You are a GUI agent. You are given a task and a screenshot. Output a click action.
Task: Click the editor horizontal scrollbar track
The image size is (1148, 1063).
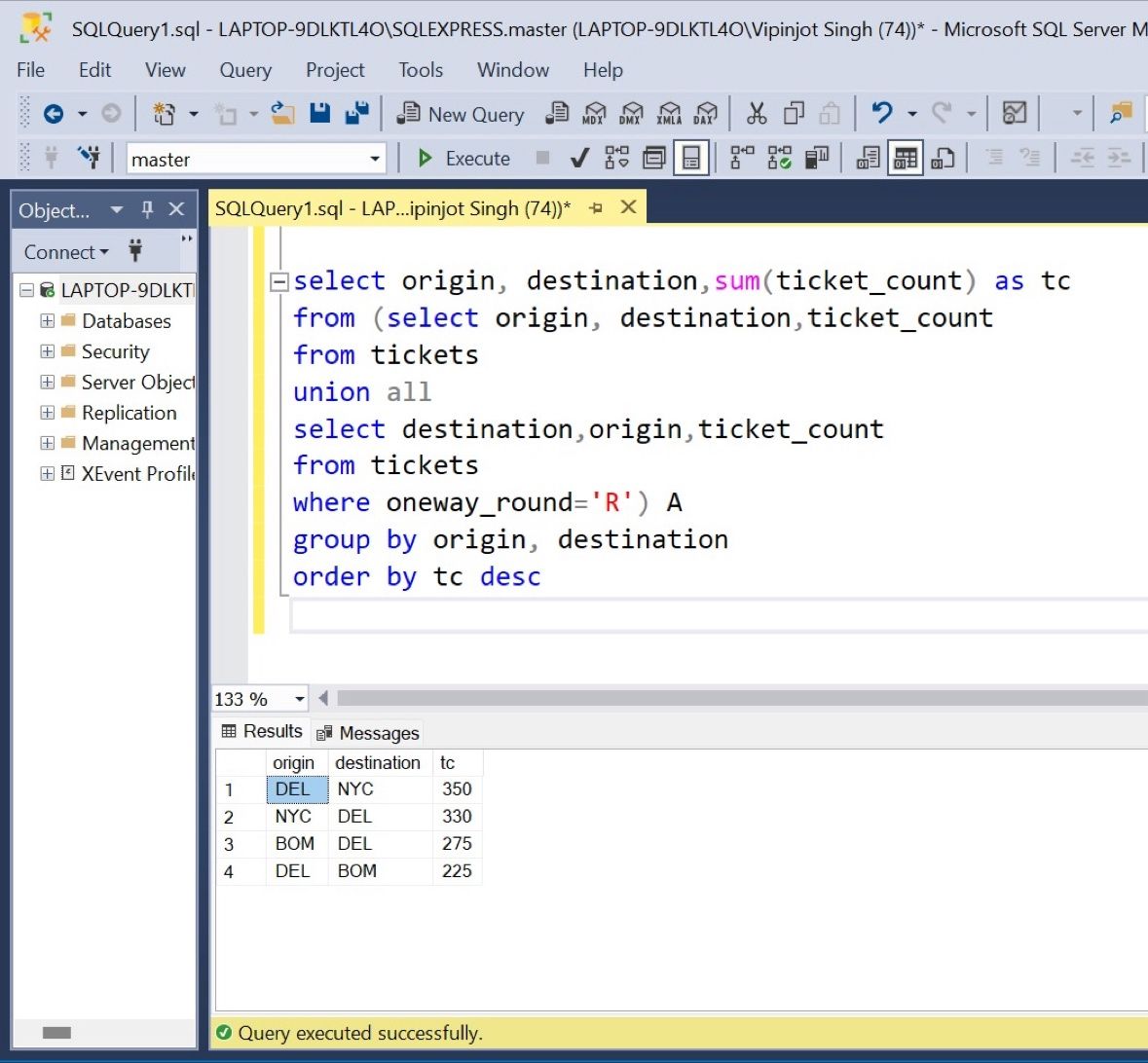pos(740,698)
